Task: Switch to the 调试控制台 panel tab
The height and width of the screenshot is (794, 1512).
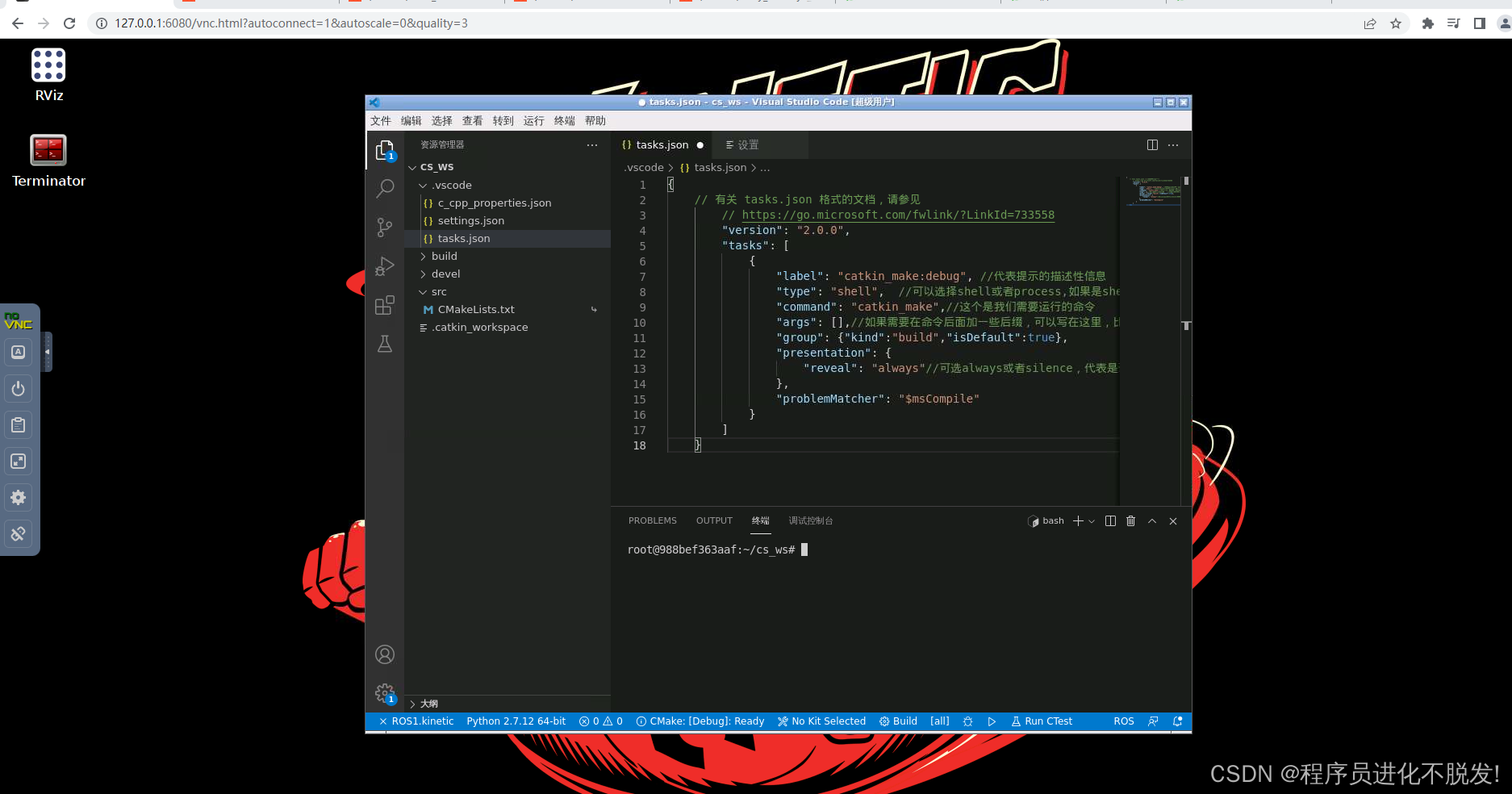Action: click(811, 521)
